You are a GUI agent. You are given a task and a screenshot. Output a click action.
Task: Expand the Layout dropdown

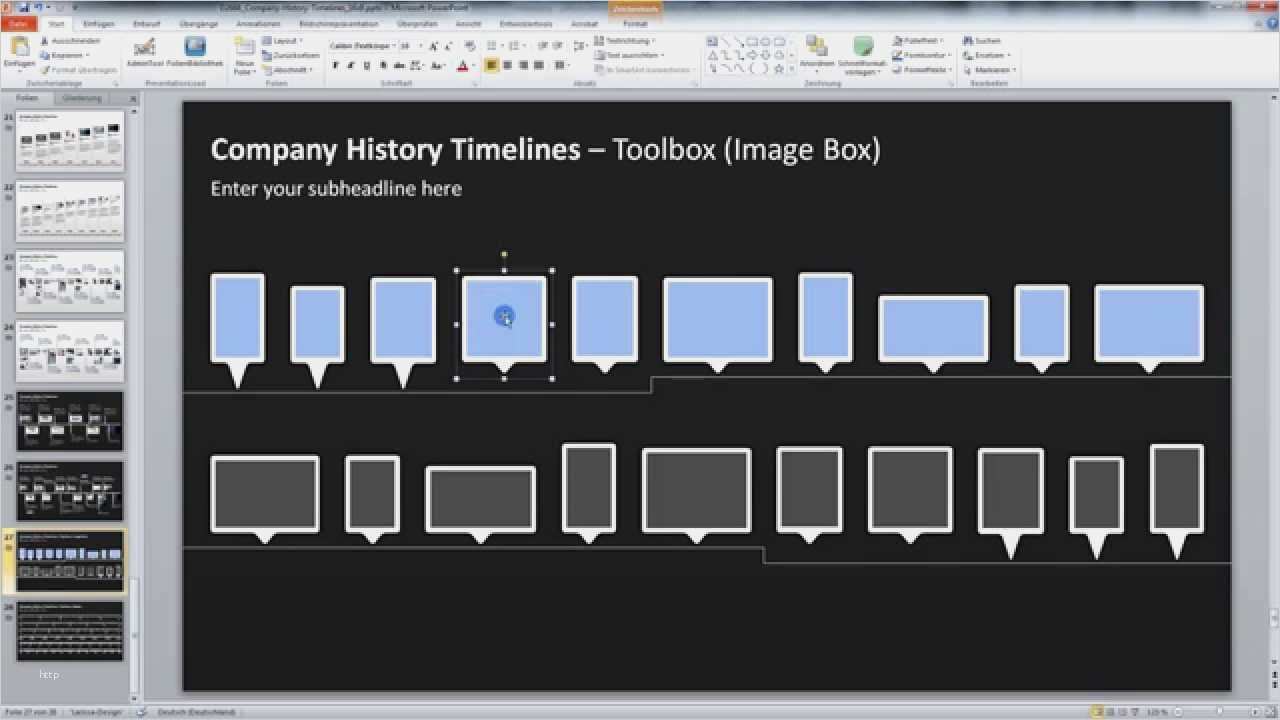(x=285, y=41)
